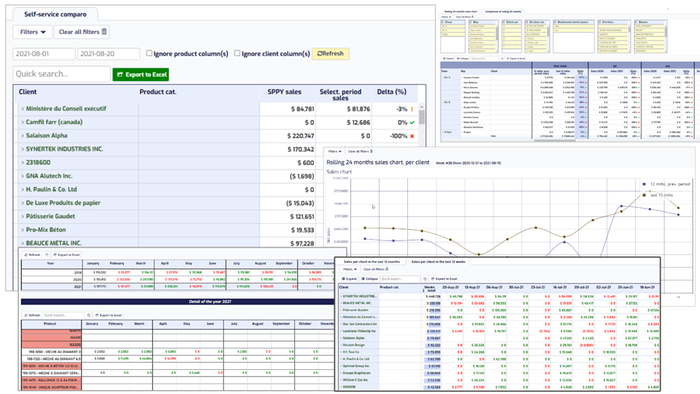Switch to Sales per client last 12 months tab
The width and height of the screenshot is (700, 394).
click(x=371, y=261)
